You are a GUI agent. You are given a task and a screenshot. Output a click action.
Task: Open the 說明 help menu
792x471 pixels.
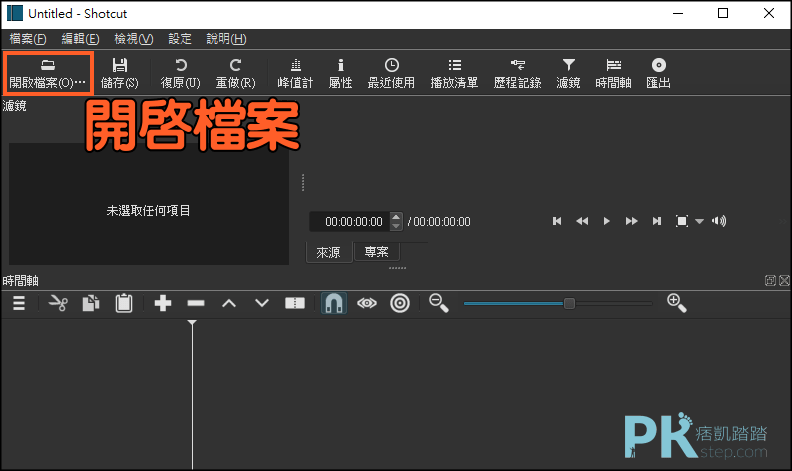click(x=226, y=39)
